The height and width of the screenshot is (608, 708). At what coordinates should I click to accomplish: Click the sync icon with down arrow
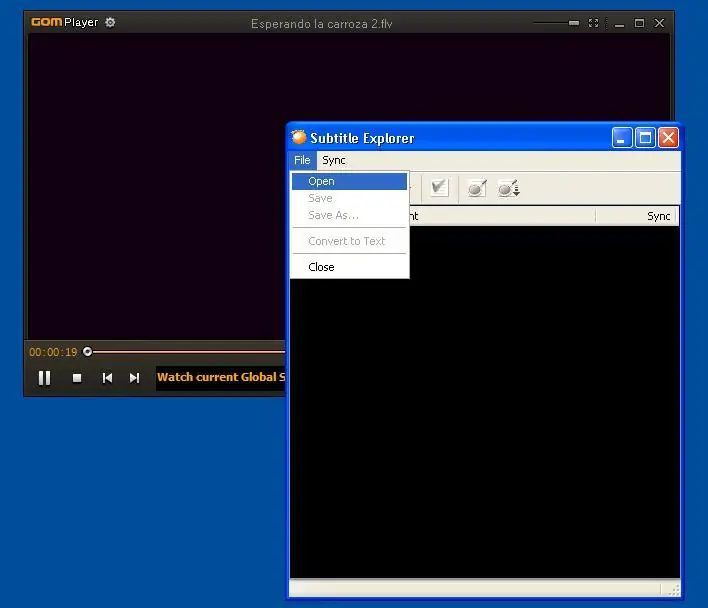(508, 188)
